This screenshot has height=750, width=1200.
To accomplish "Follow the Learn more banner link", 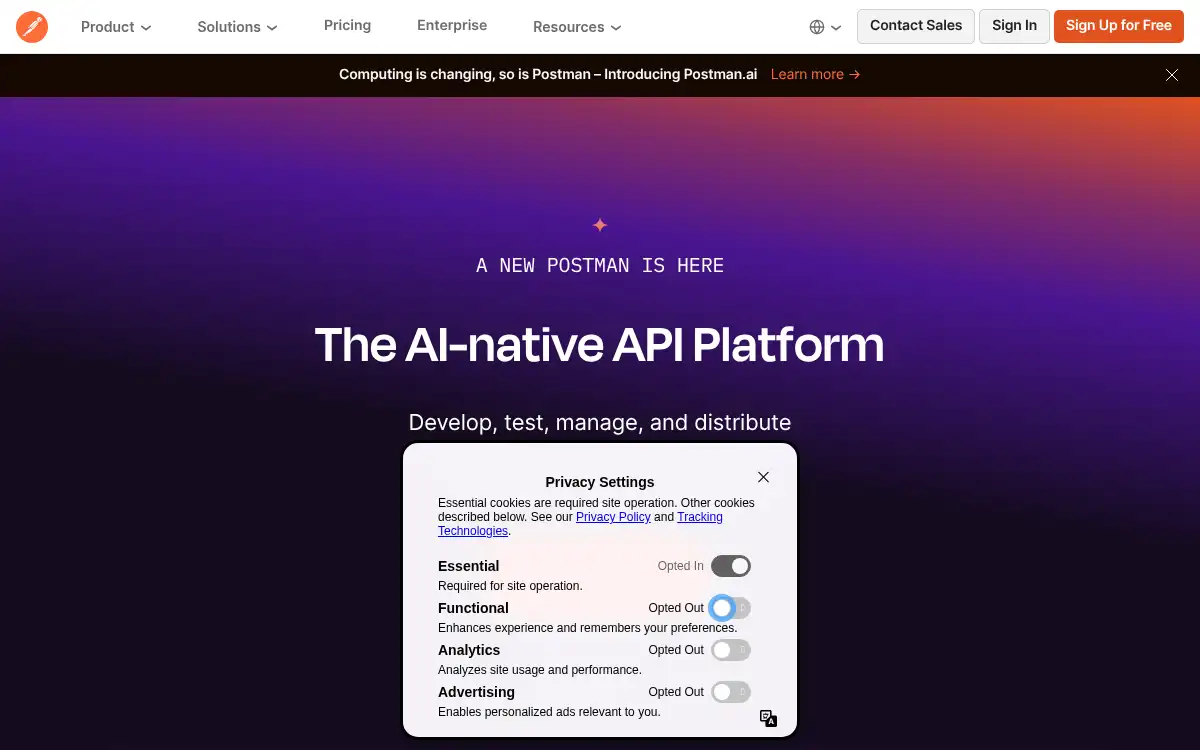I will point(815,74).
